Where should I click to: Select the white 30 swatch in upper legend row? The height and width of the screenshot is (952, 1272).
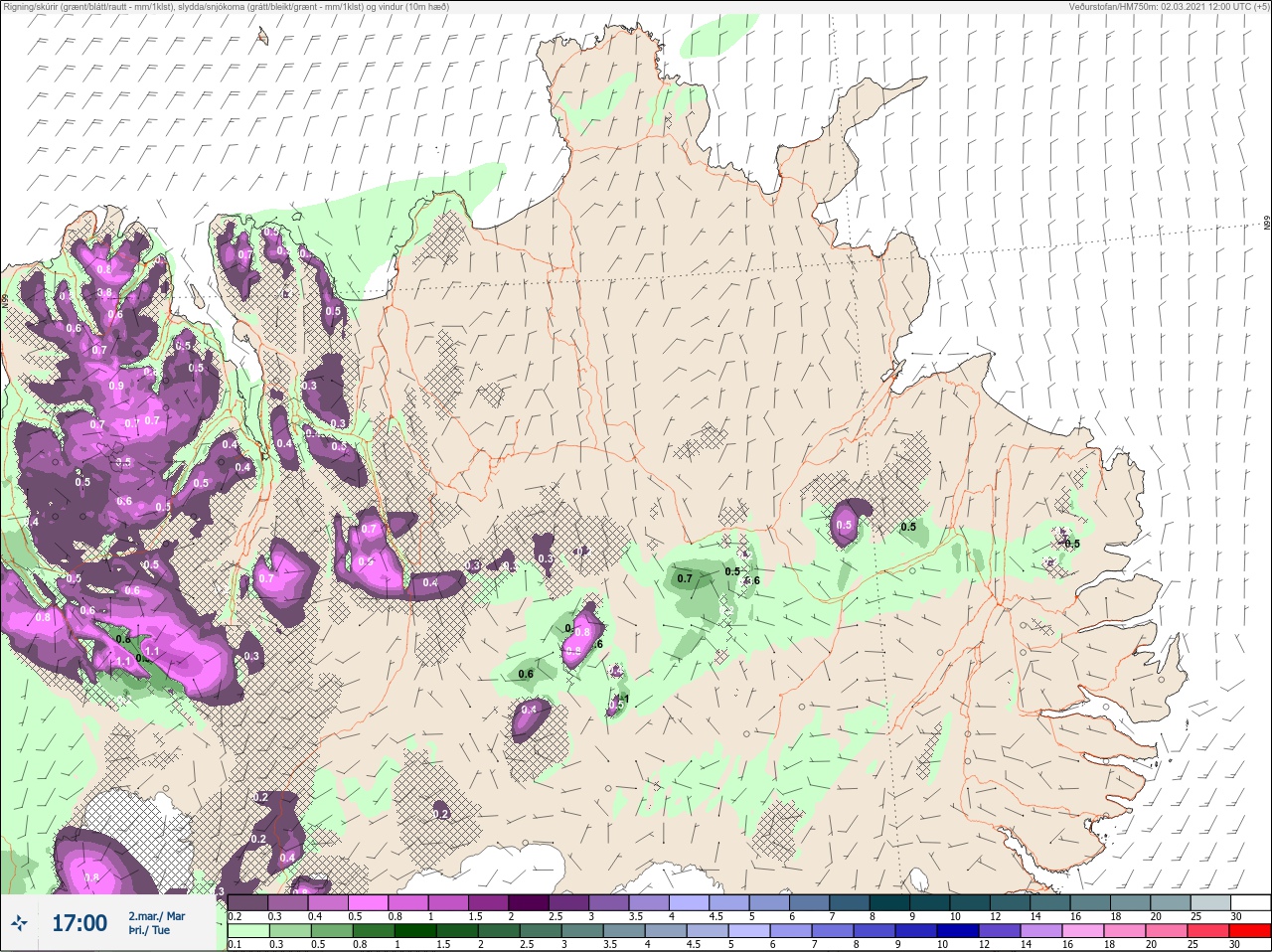tap(1251, 902)
